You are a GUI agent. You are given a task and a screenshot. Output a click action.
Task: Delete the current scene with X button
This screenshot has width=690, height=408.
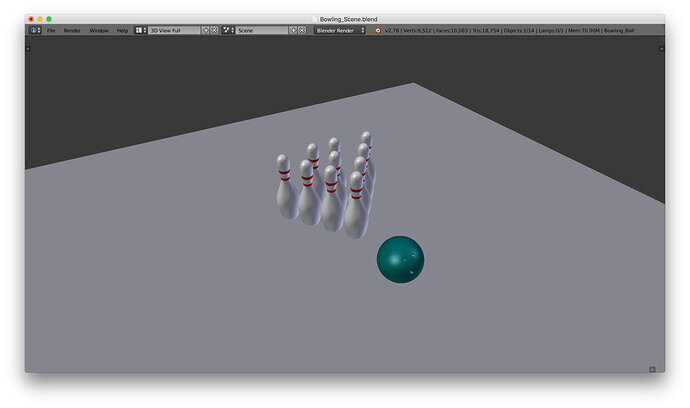point(302,30)
